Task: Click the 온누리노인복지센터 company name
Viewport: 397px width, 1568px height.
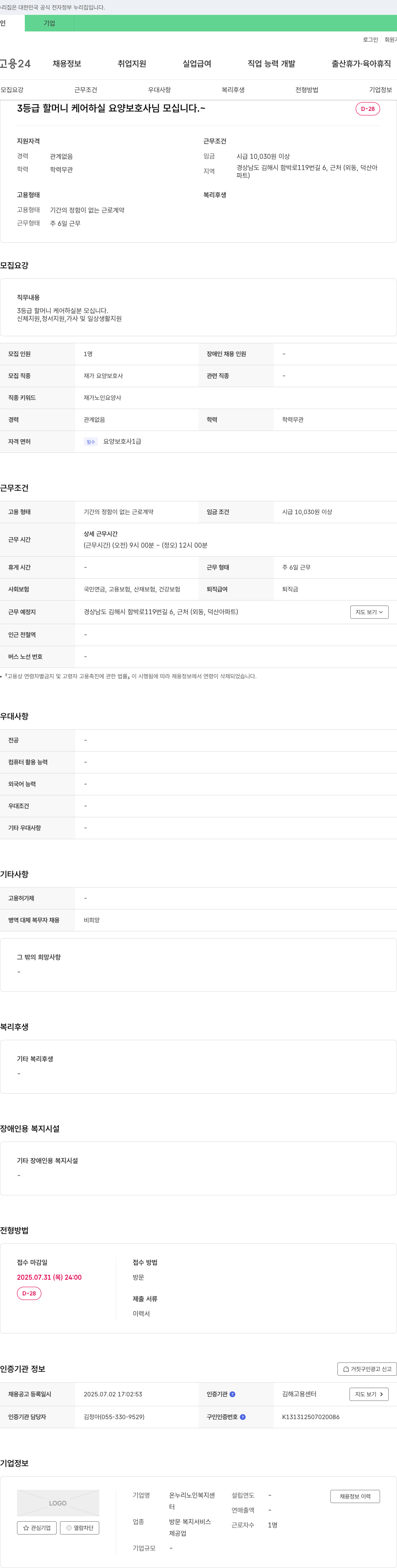Action: click(x=192, y=1501)
